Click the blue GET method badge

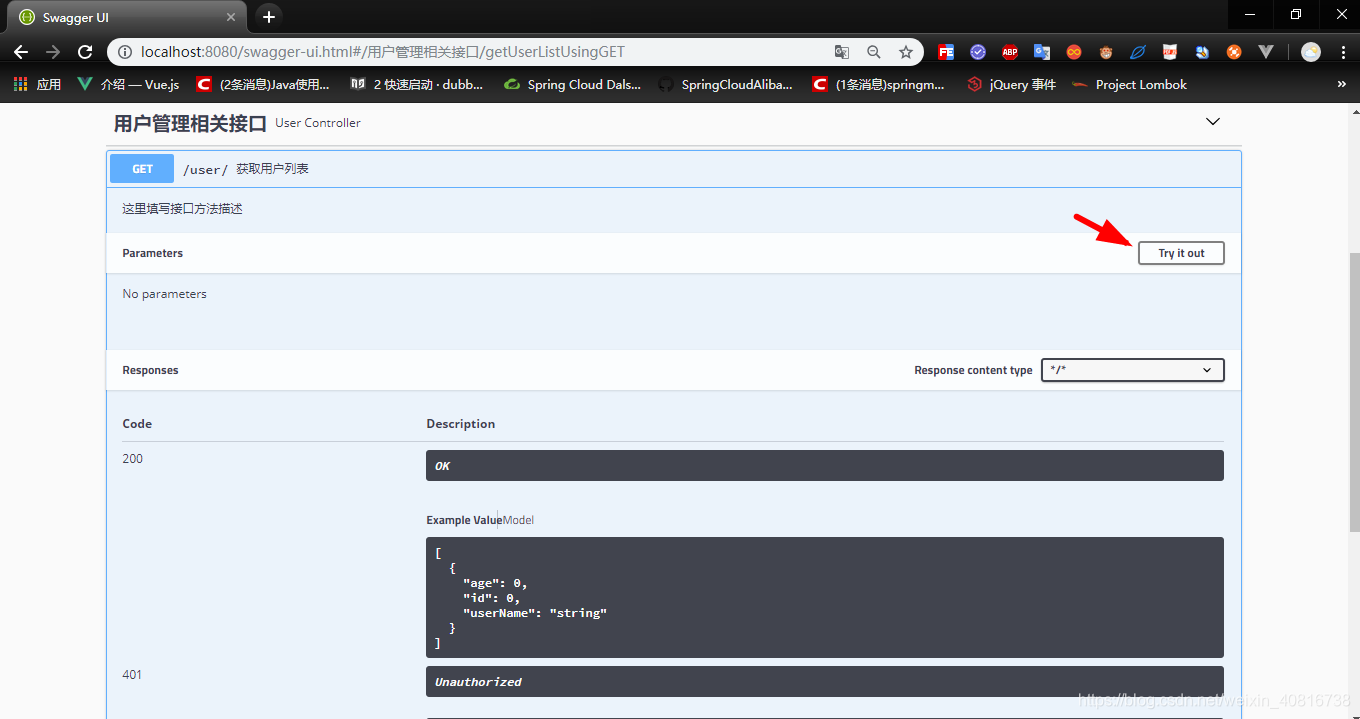142,169
